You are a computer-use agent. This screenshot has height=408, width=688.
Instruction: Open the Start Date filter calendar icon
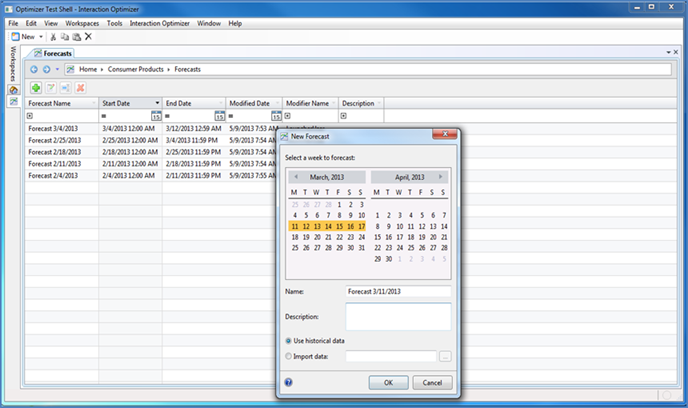coord(156,116)
